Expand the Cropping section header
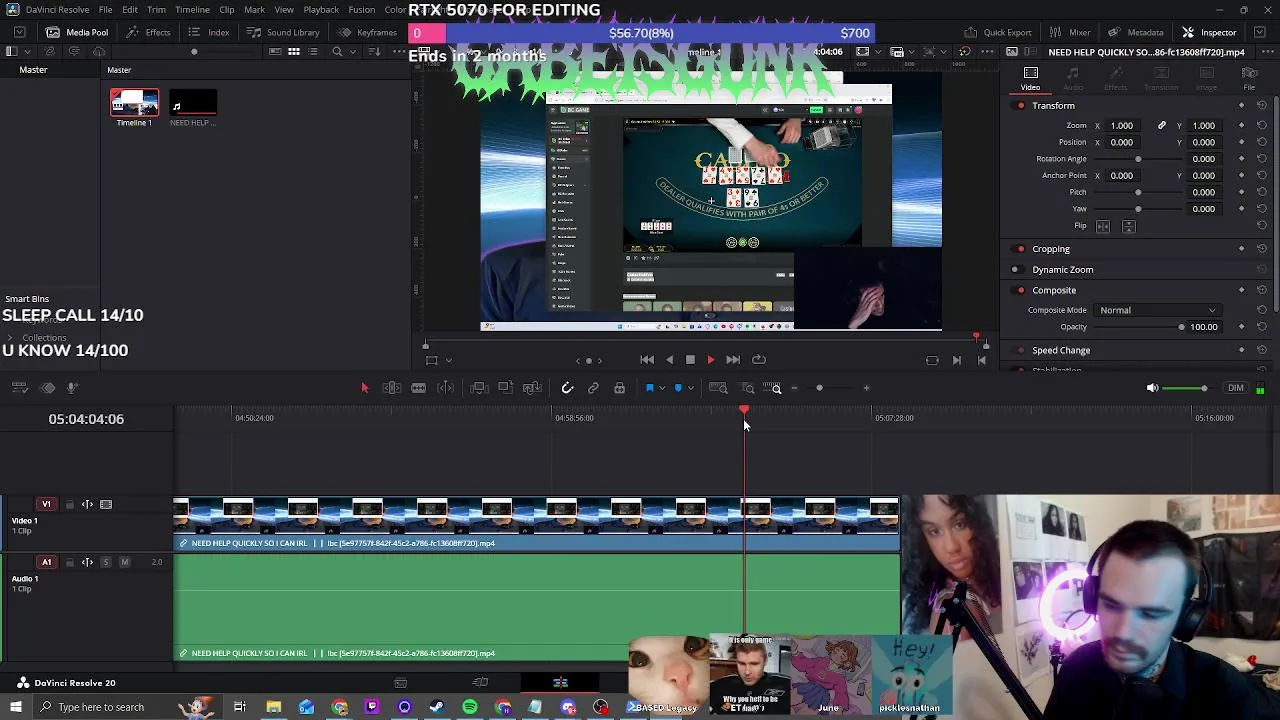The height and width of the screenshot is (720, 1280). (1051, 249)
